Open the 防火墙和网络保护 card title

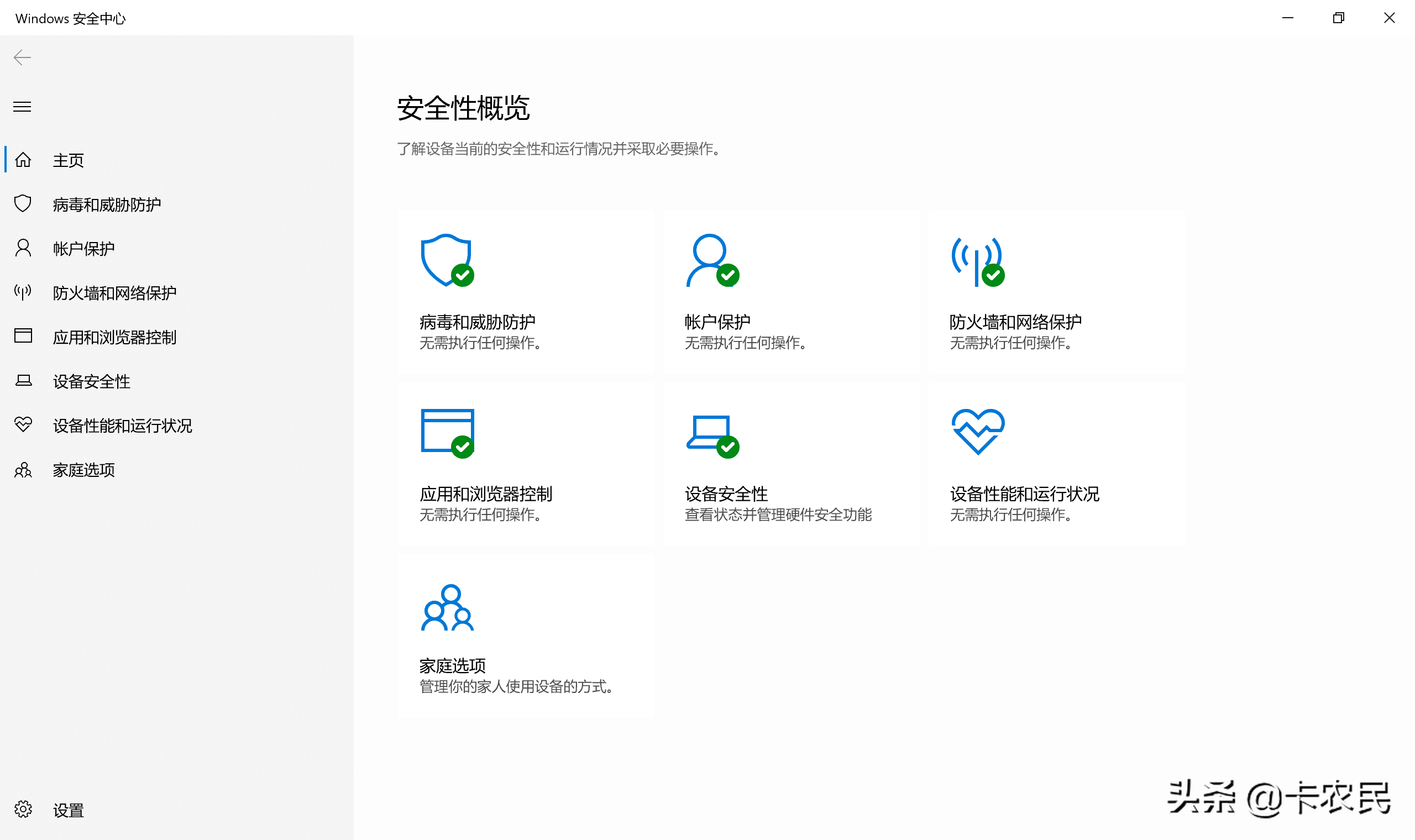click(x=1015, y=322)
